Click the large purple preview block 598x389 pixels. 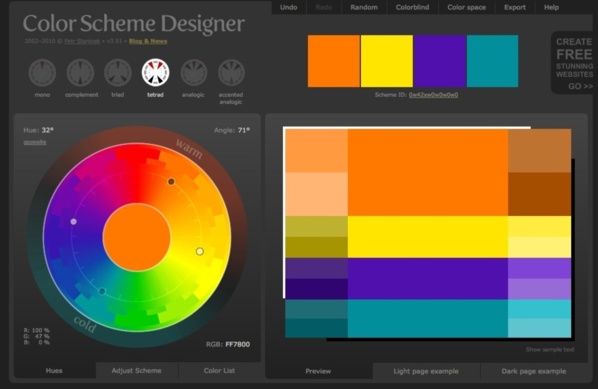(x=428, y=279)
